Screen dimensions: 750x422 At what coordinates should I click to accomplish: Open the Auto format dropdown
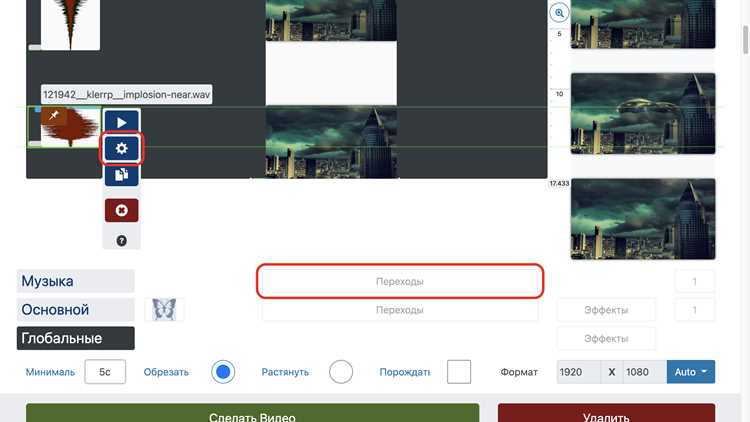[x=691, y=372]
